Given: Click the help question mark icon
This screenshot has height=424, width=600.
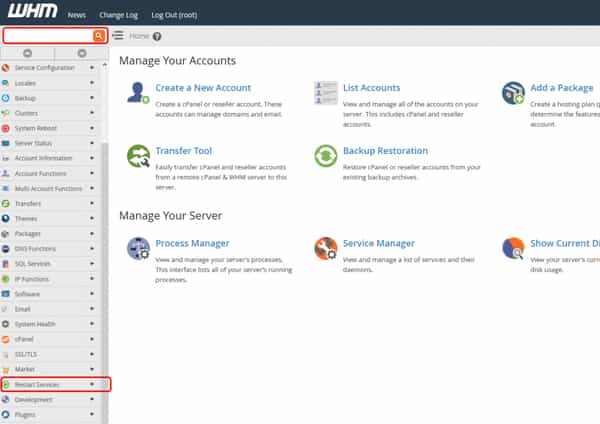Looking at the screenshot, I should pyautogui.click(x=157, y=36).
